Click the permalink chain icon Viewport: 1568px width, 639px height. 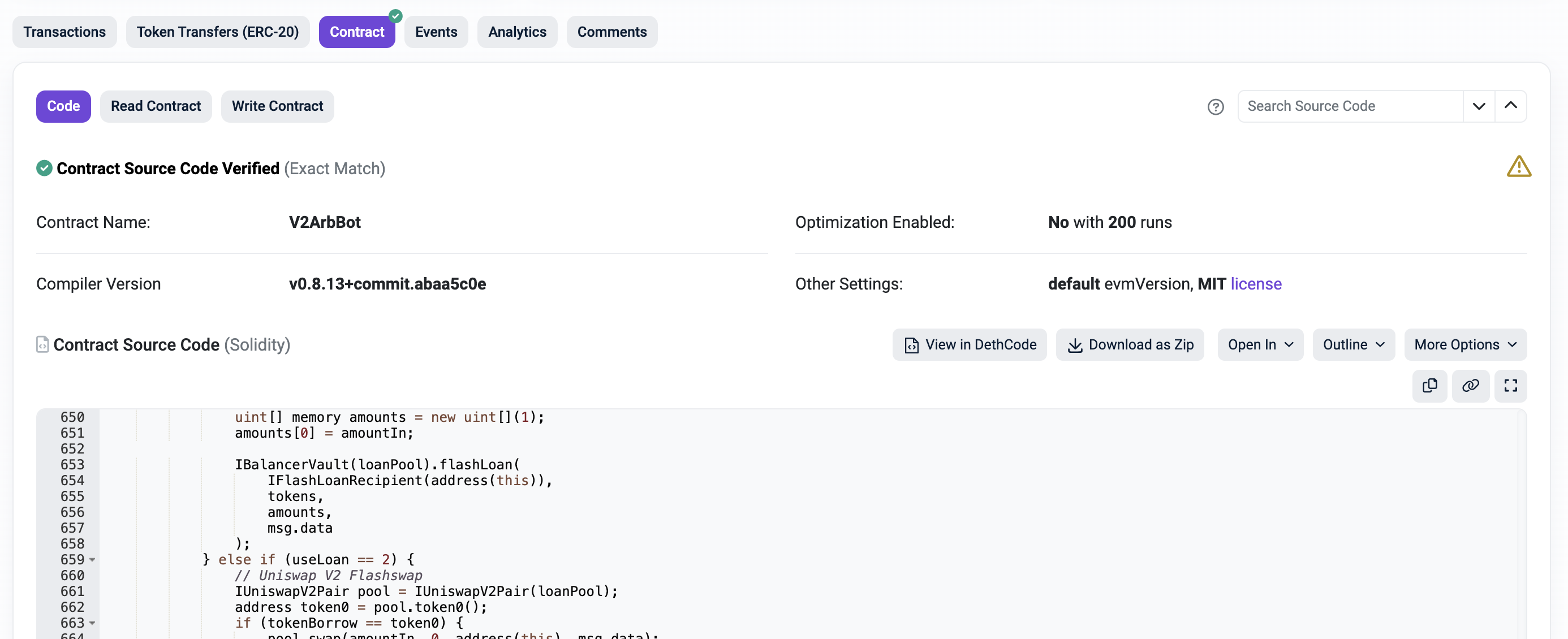[x=1470, y=386]
